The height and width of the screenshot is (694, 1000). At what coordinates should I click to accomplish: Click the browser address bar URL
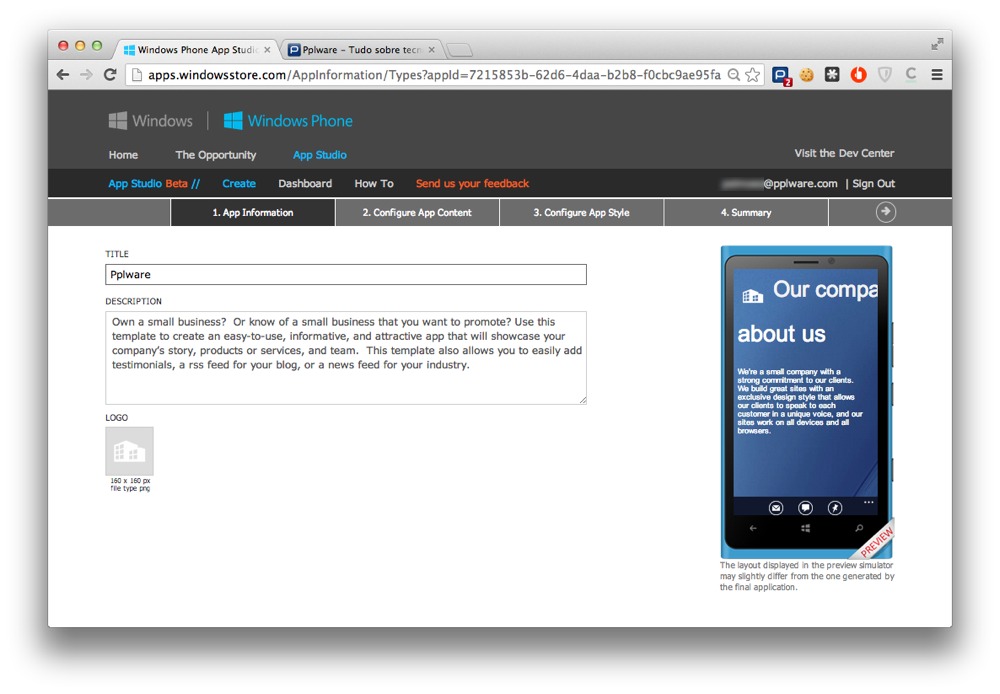434,75
